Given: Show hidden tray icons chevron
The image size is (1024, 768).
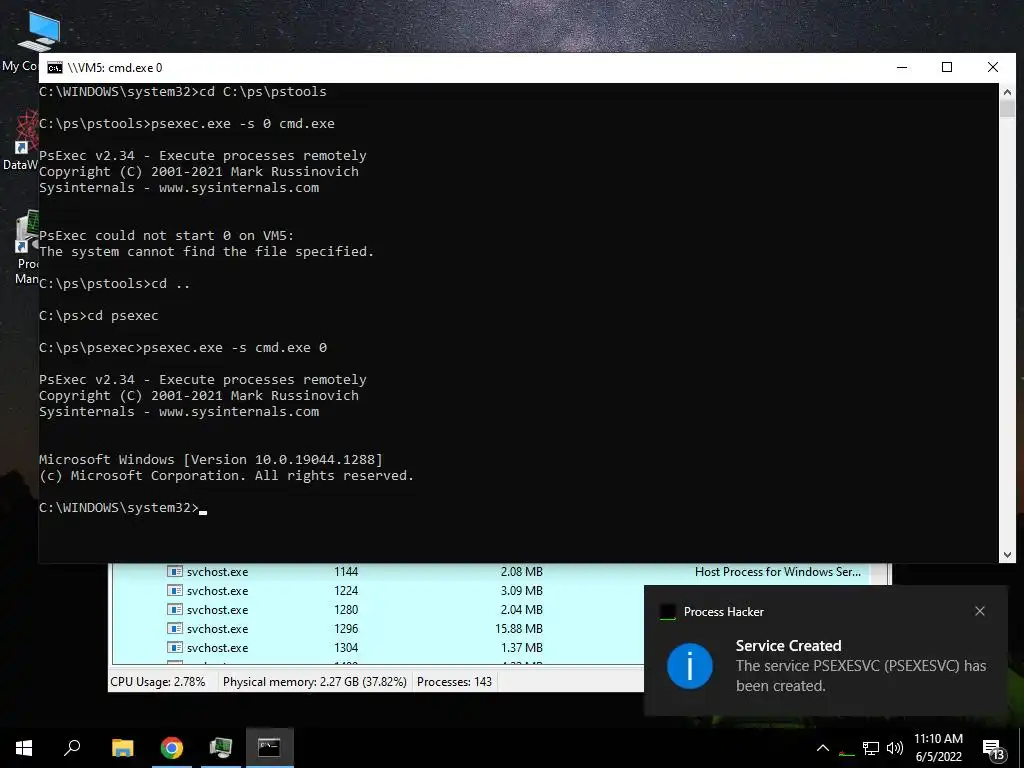Looking at the screenshot, I should 823,748.
